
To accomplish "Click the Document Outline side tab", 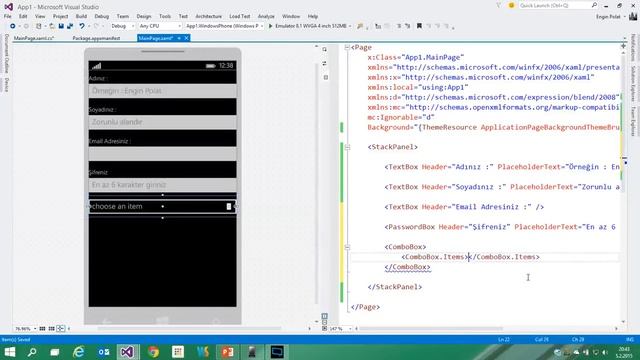I will point(6,53).
